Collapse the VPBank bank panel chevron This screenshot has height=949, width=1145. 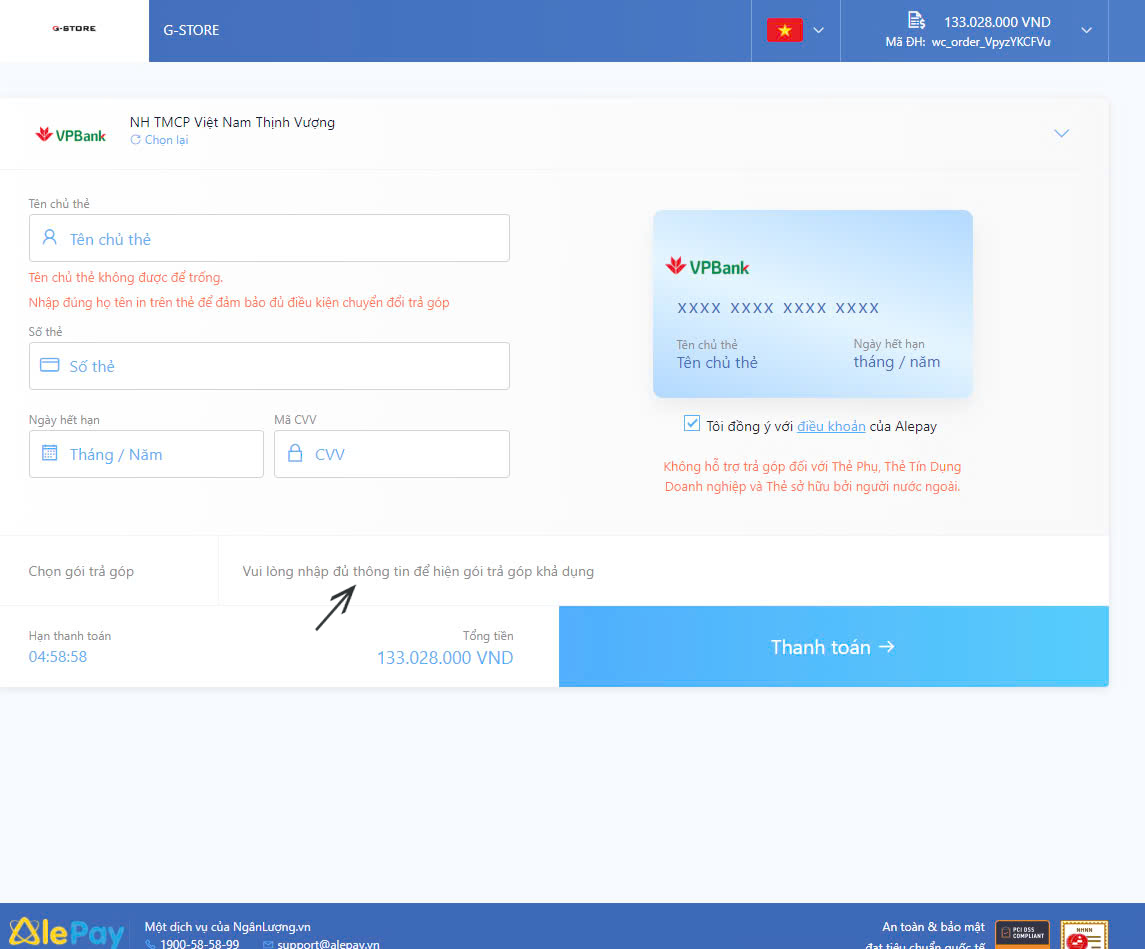[x=1061, y=134]
